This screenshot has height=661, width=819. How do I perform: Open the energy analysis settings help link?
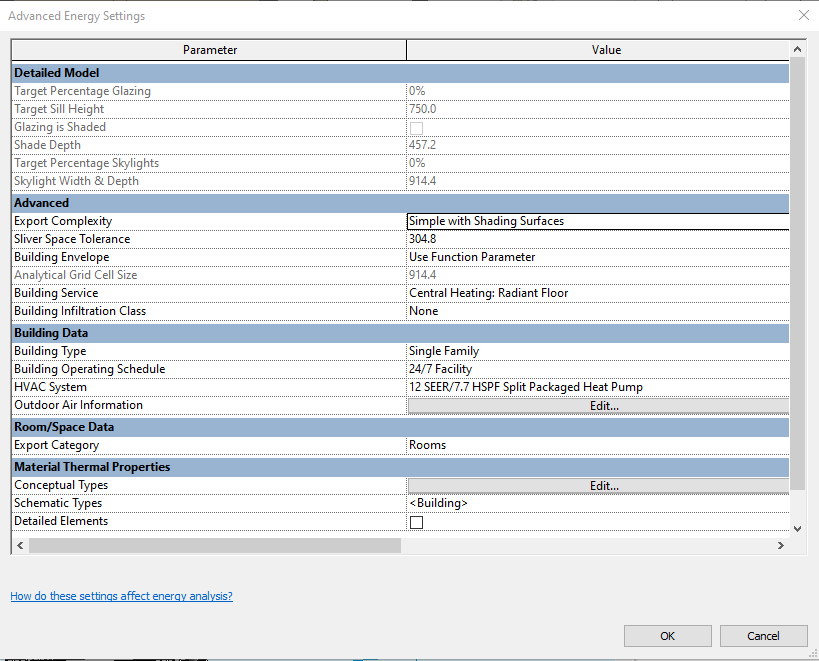coord(121,595)
